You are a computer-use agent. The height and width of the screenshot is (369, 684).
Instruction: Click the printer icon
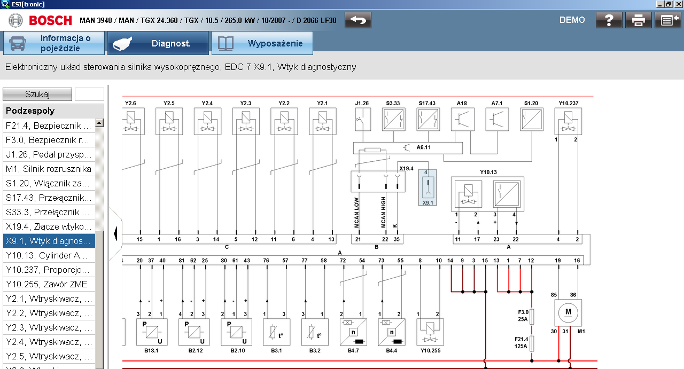[638, 20]
